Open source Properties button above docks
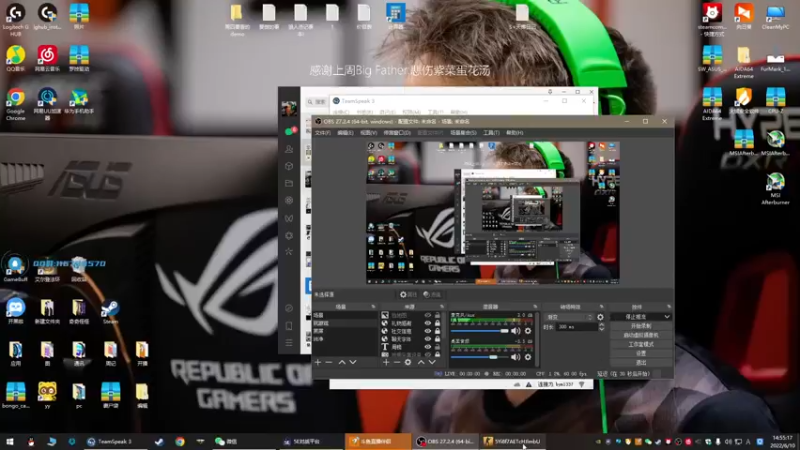Screen dimensions: 800x450 pos(408,294)
